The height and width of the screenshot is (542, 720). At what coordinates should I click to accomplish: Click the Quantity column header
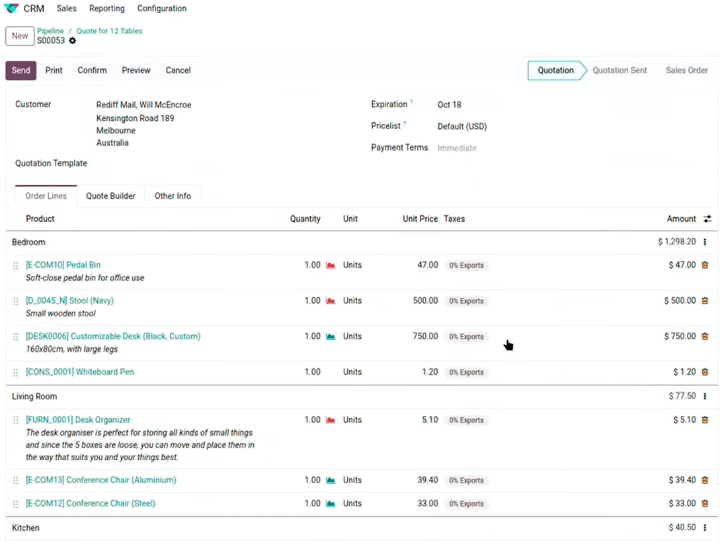(305, 219)
